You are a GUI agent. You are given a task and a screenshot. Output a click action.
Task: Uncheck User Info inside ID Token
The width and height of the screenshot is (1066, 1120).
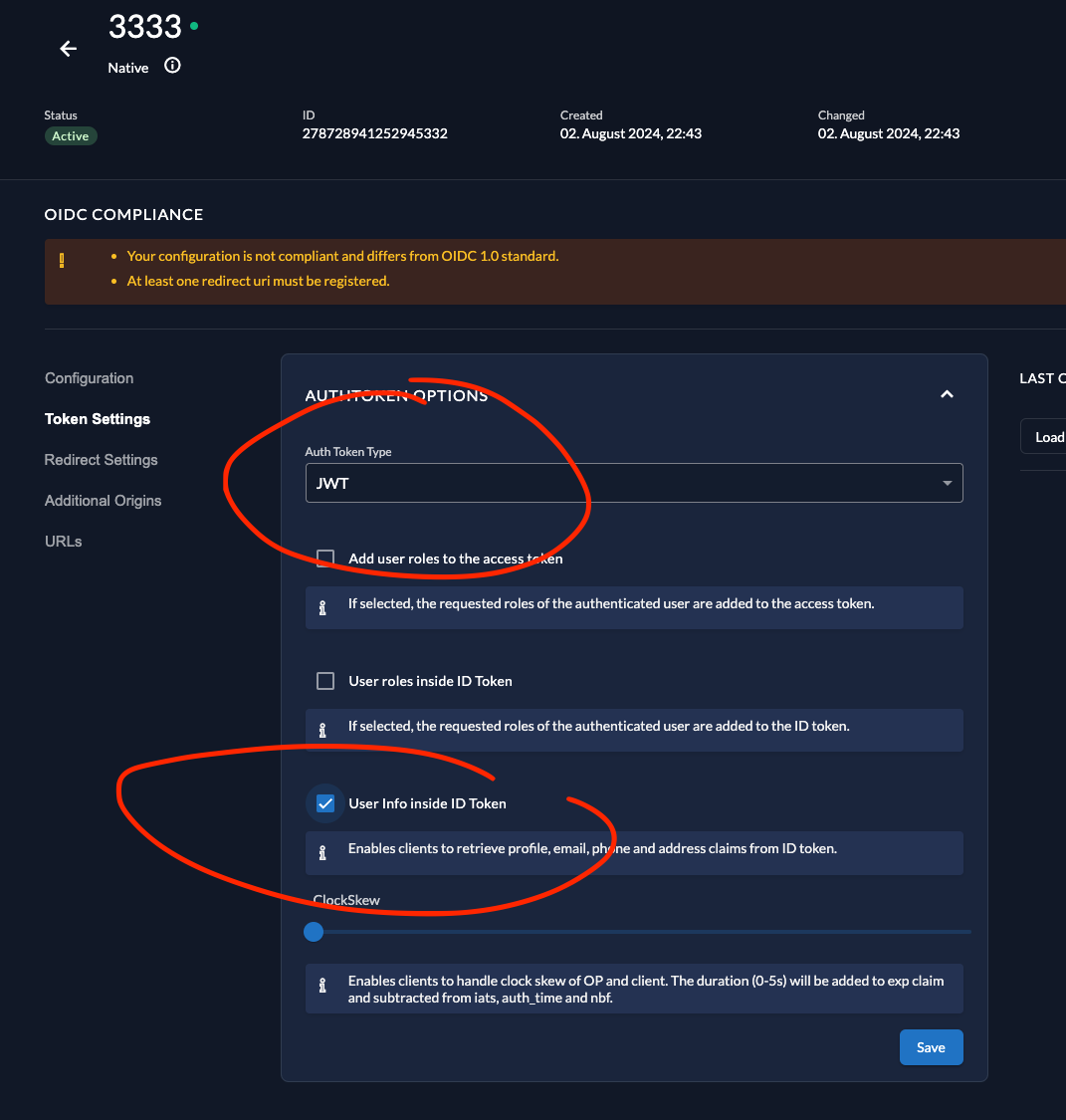[x=325, y=803]
